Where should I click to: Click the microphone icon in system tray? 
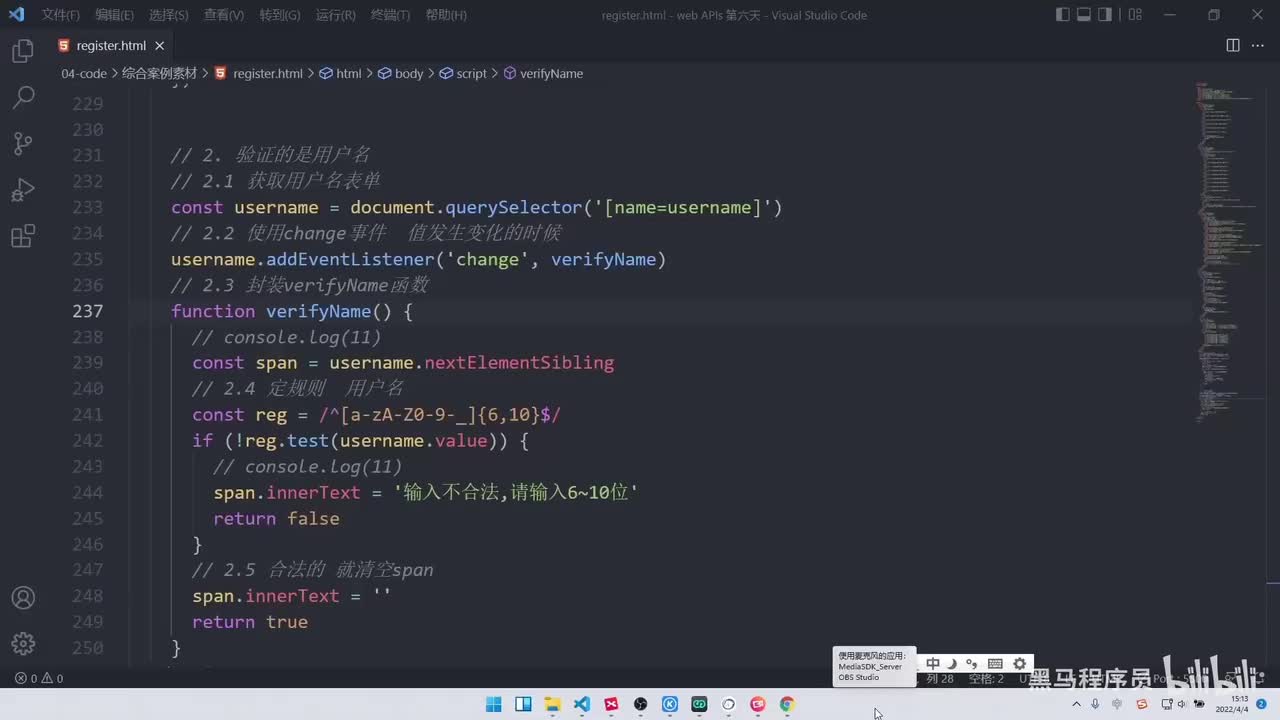[x=1095, y=704]
